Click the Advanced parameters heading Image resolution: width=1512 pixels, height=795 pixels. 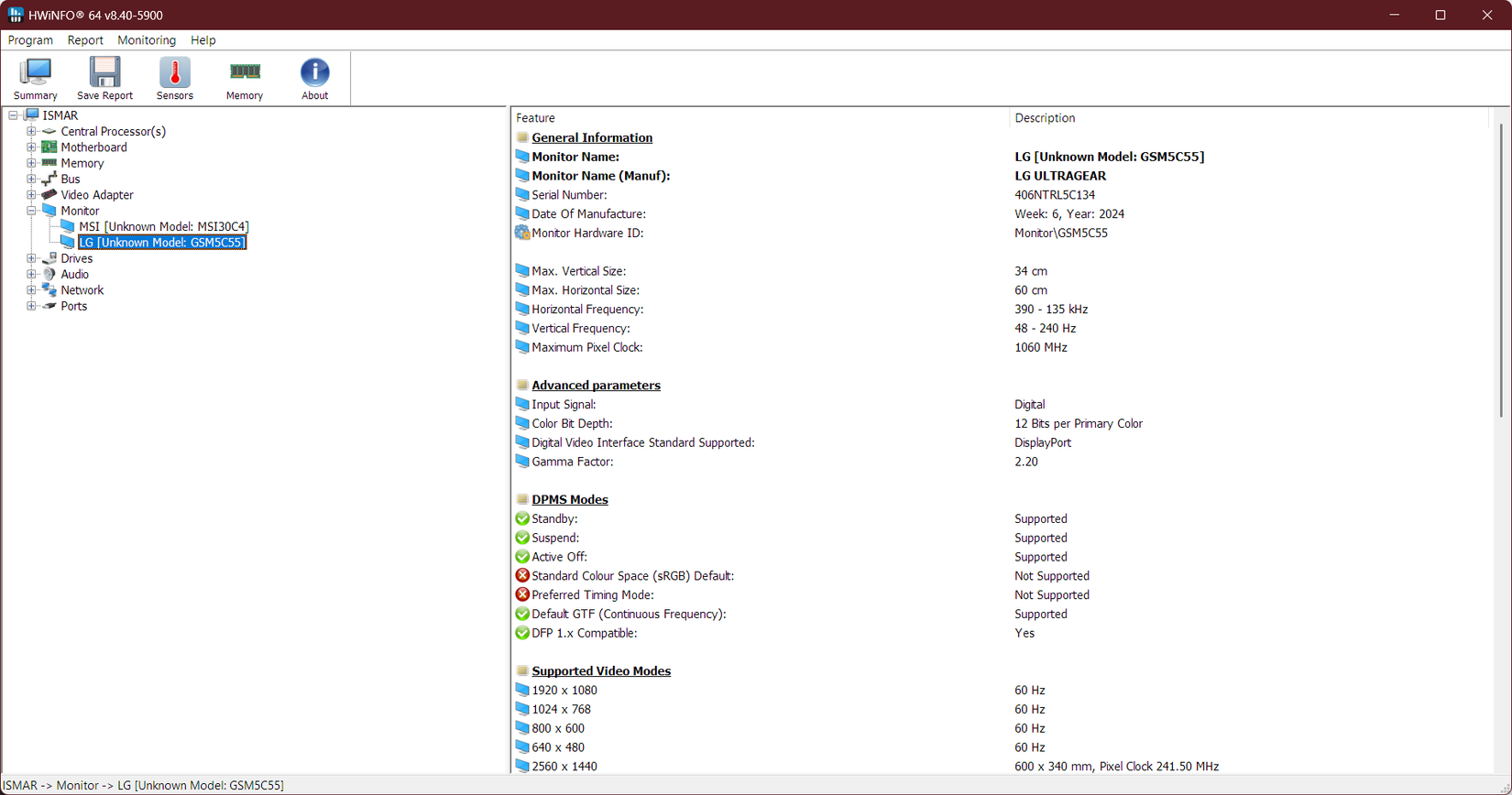[x=596, y=386]
